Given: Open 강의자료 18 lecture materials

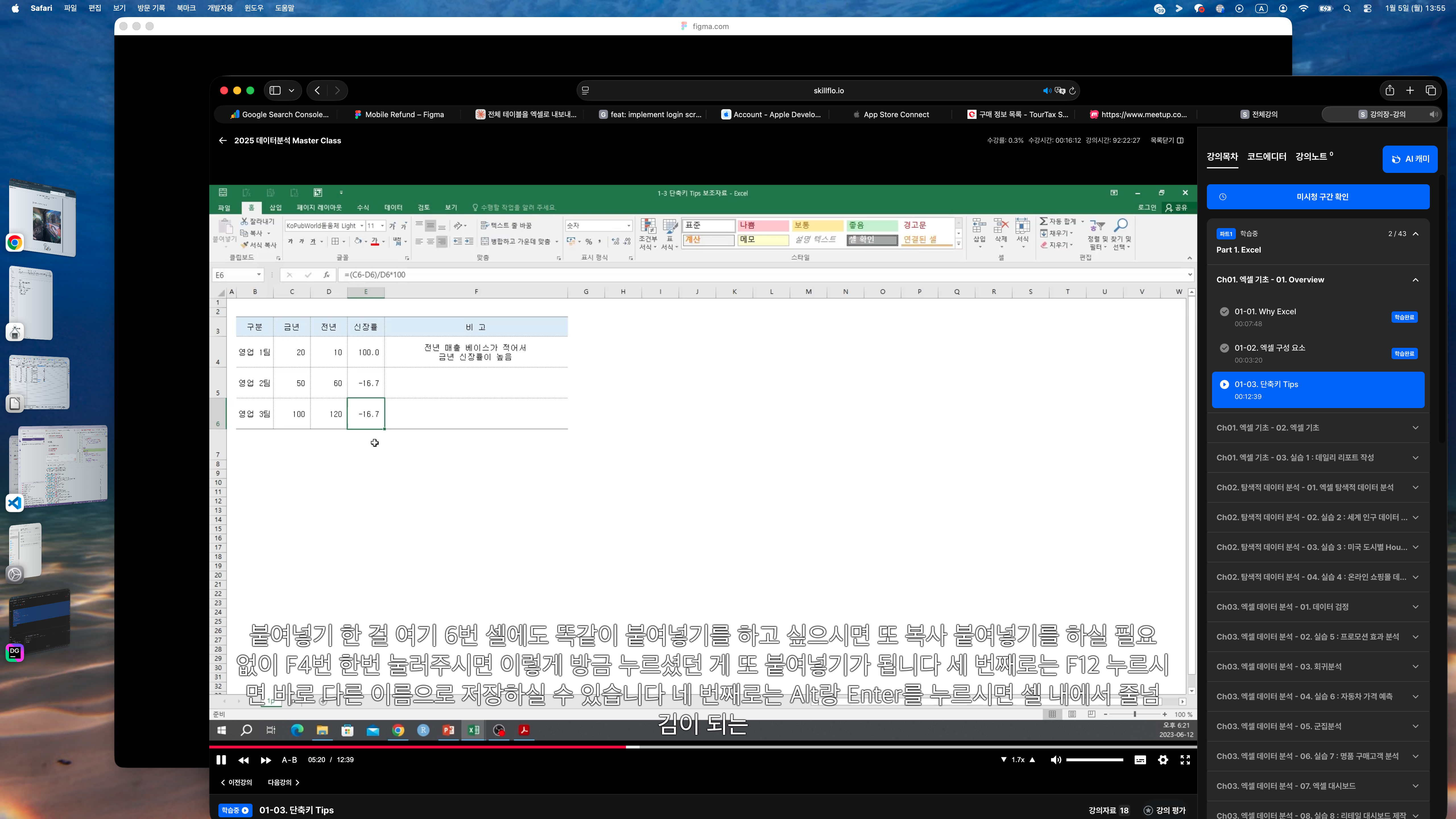Looking at the screenshot, I should click(x=1108, y=810).
